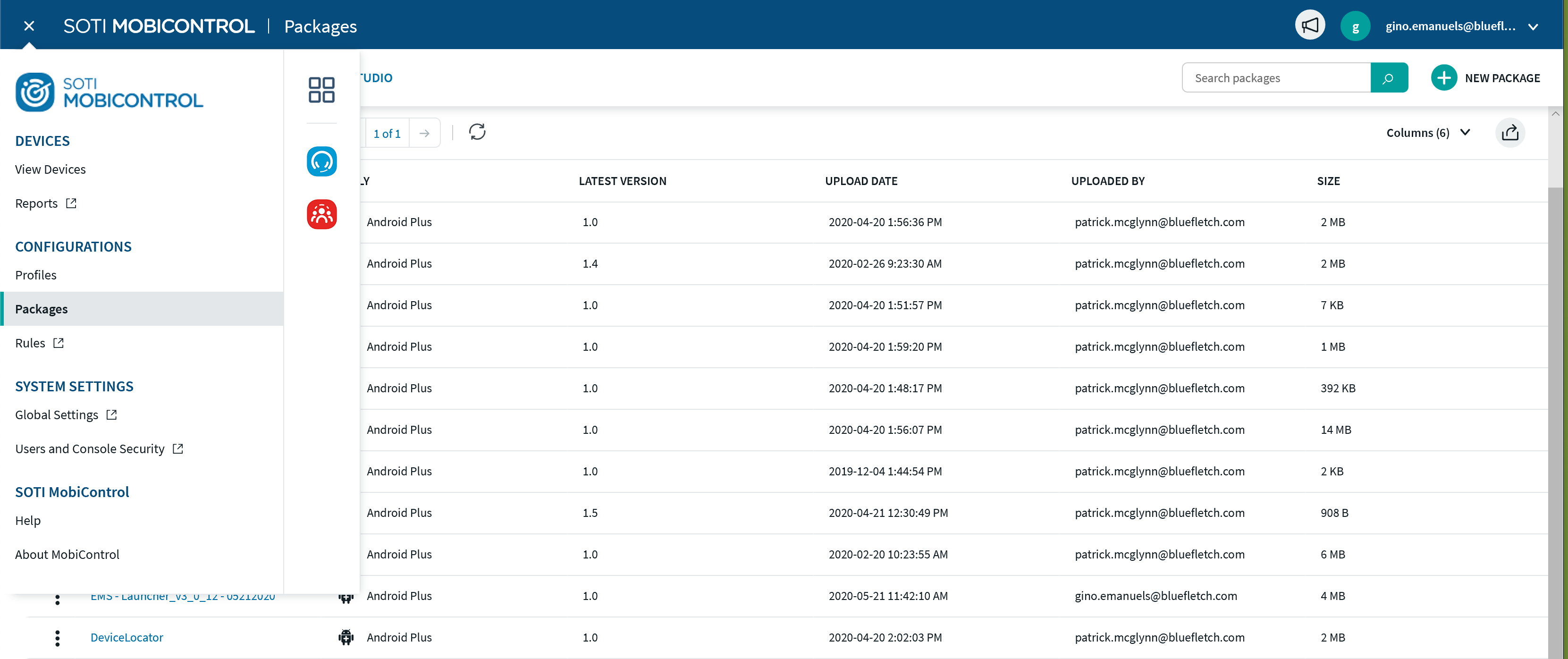This screenshot has width=1568, height=659.
Task: Open the DeviceLocator package link
Action: (126, 637)
